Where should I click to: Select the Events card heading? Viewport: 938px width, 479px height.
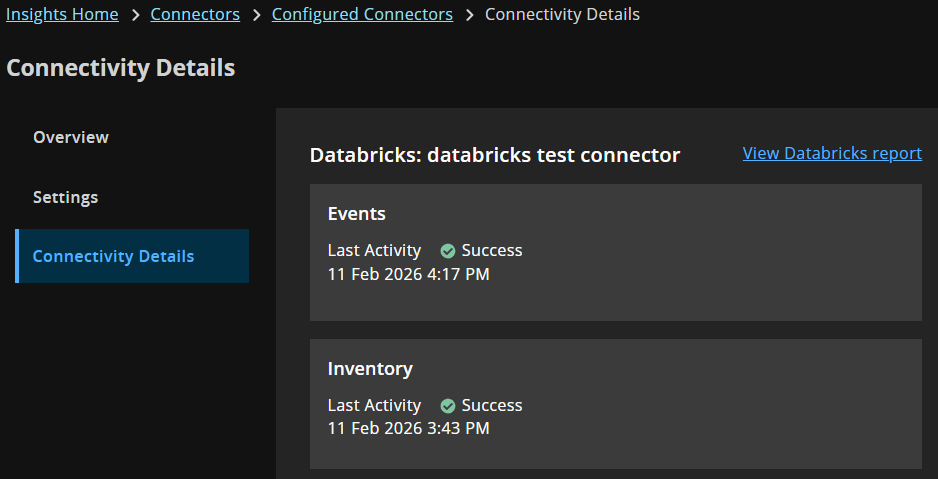tap(357, 213)
